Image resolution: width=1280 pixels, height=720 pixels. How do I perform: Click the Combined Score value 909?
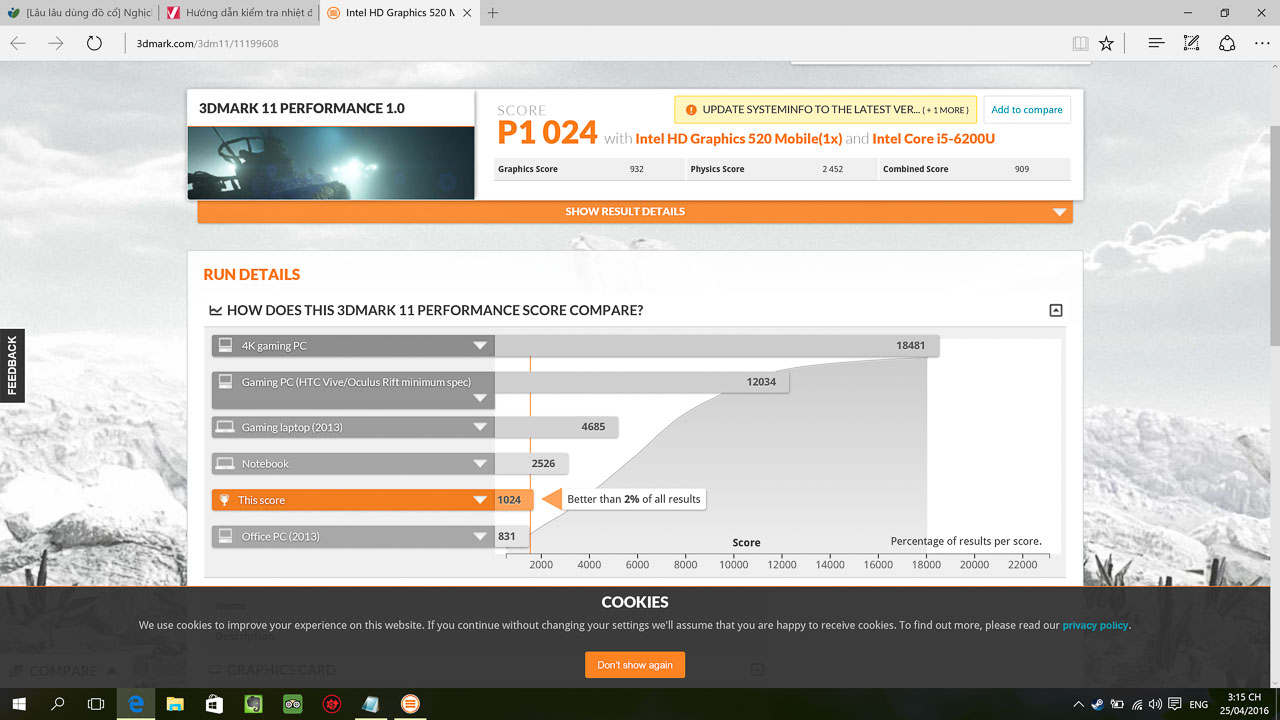(x=1021, y=169)
